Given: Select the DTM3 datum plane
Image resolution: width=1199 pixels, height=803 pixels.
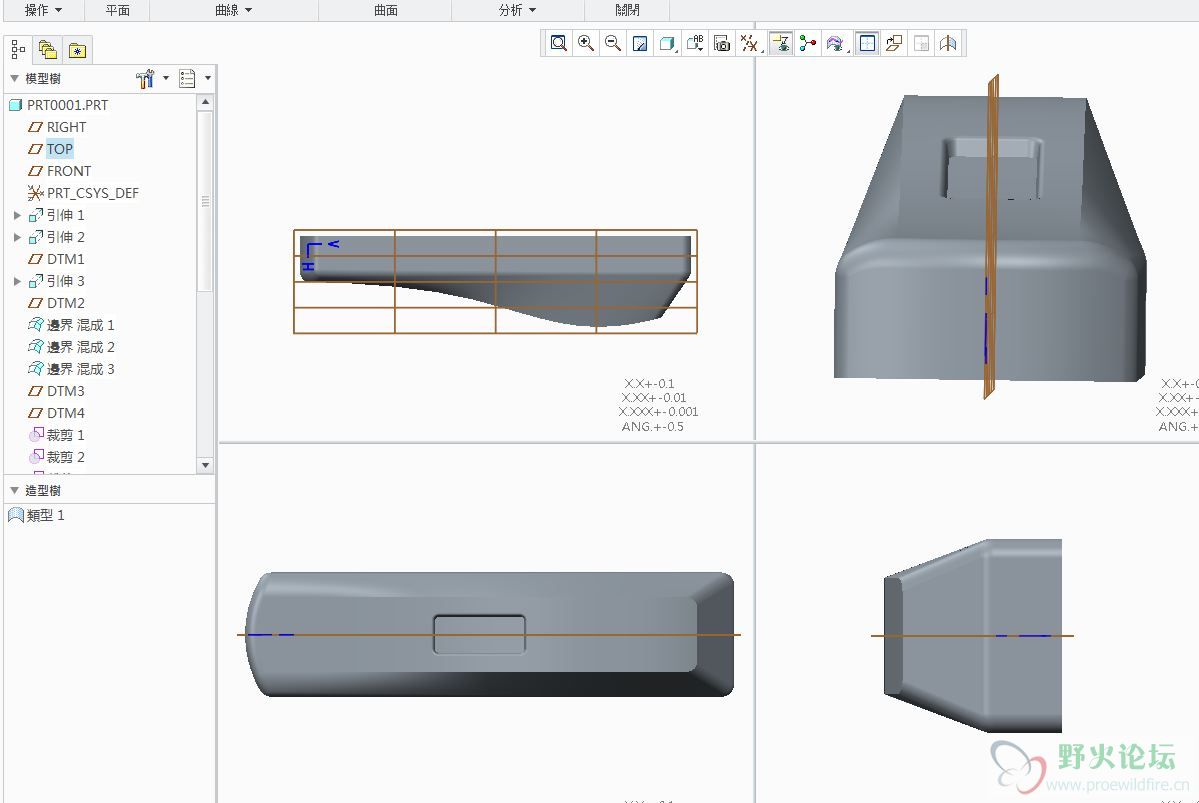Looking at the screenshot, I should 57,392.
